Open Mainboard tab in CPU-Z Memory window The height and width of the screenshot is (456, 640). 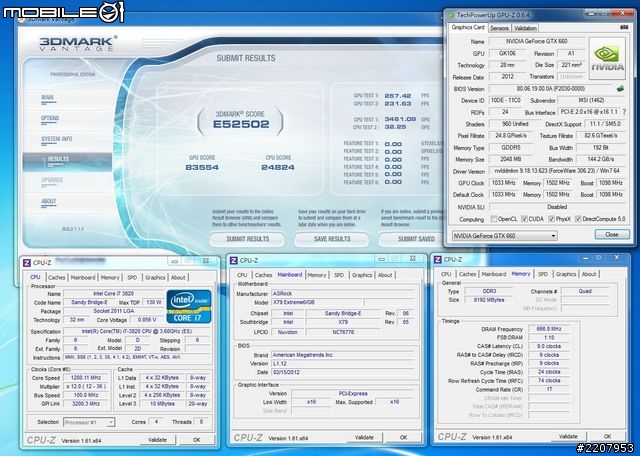(x=493, y=274)
